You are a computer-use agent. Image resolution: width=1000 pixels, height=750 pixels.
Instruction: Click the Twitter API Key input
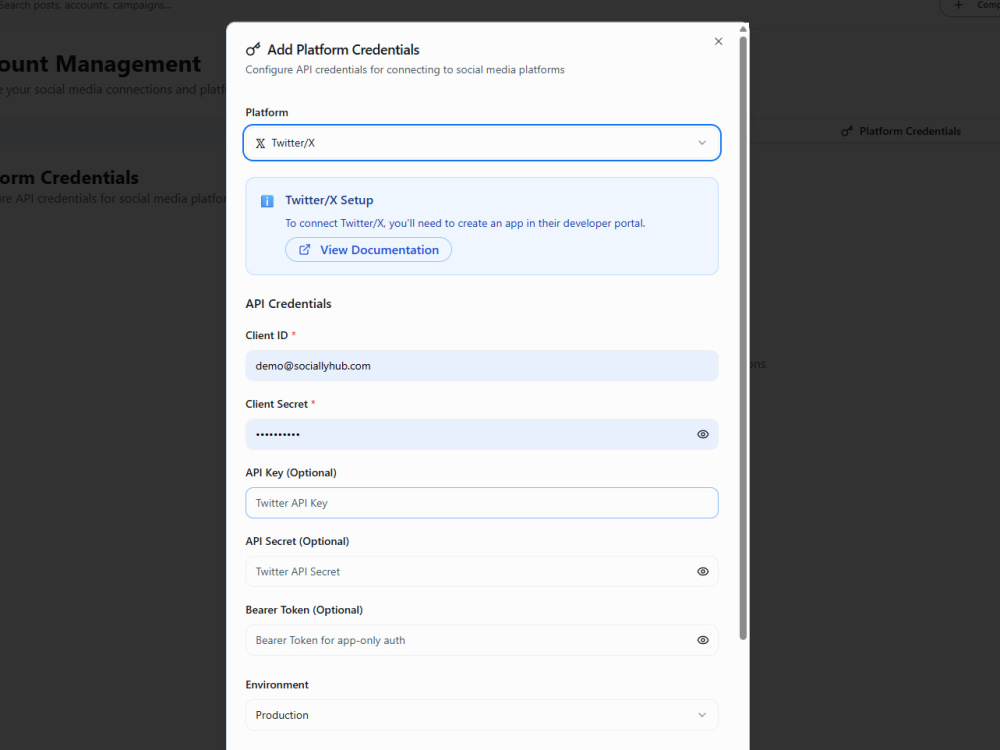[482, 503]
